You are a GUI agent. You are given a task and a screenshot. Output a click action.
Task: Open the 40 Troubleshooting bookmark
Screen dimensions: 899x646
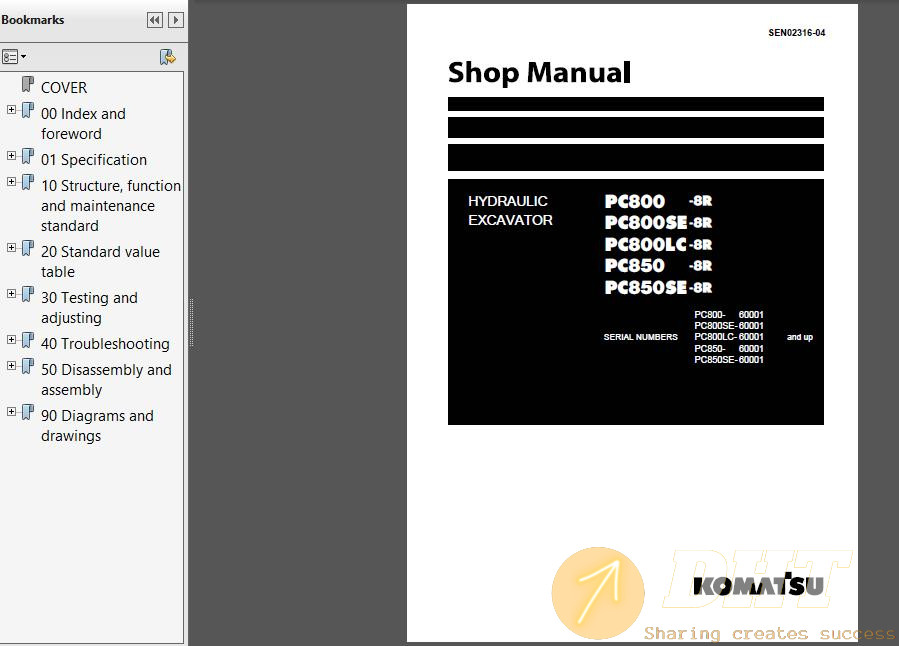(105, 344)
